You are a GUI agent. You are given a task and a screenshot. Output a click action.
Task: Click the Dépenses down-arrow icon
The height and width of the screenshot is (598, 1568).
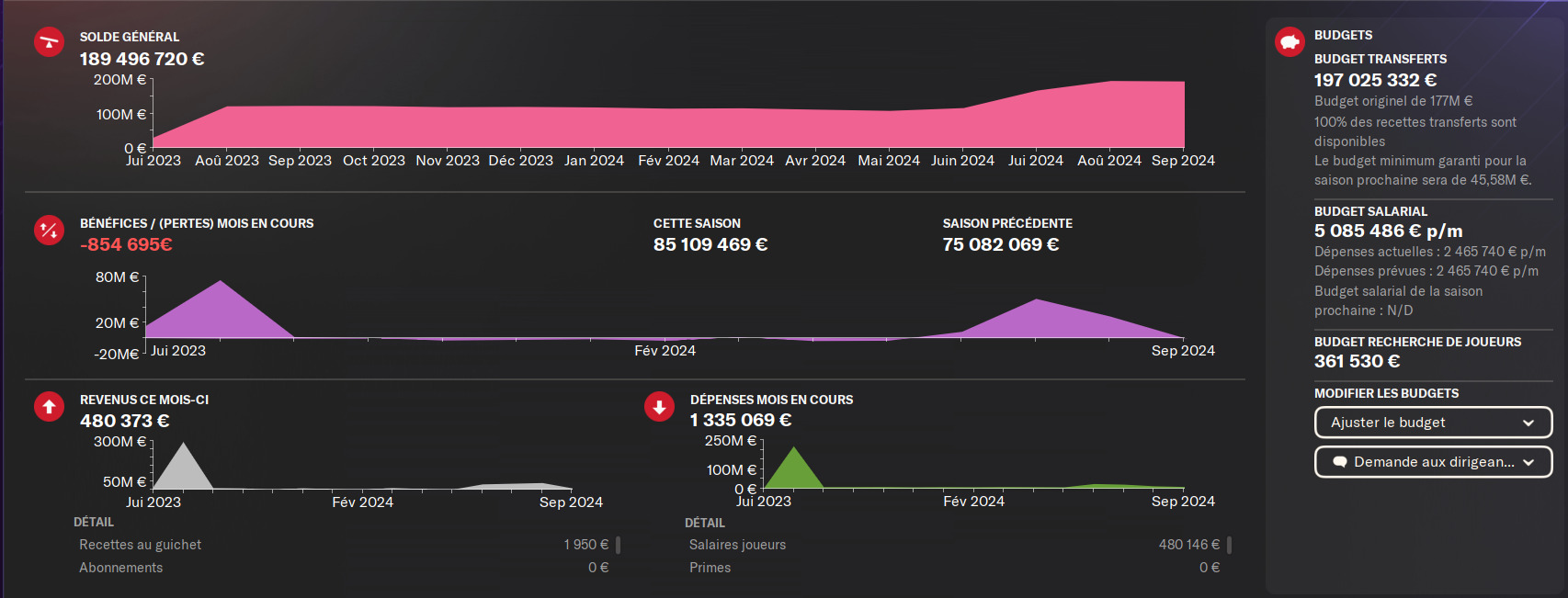click(659, 406)
